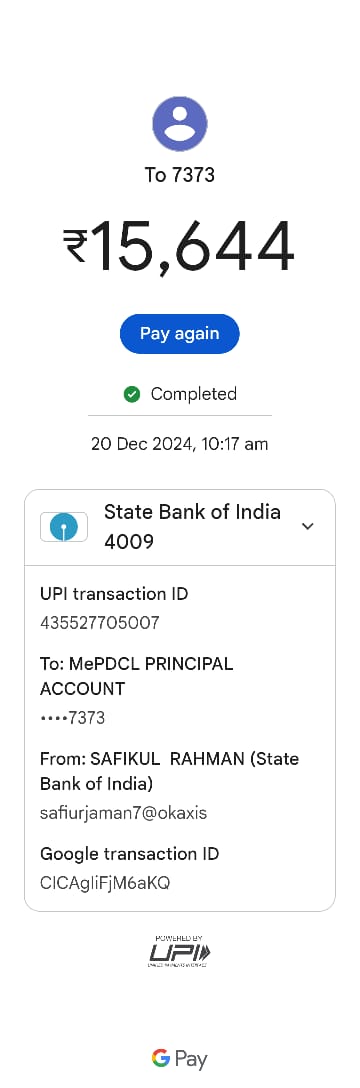Tap the Completed status text
Screen dimensions: 360x1088
(194, 394)
